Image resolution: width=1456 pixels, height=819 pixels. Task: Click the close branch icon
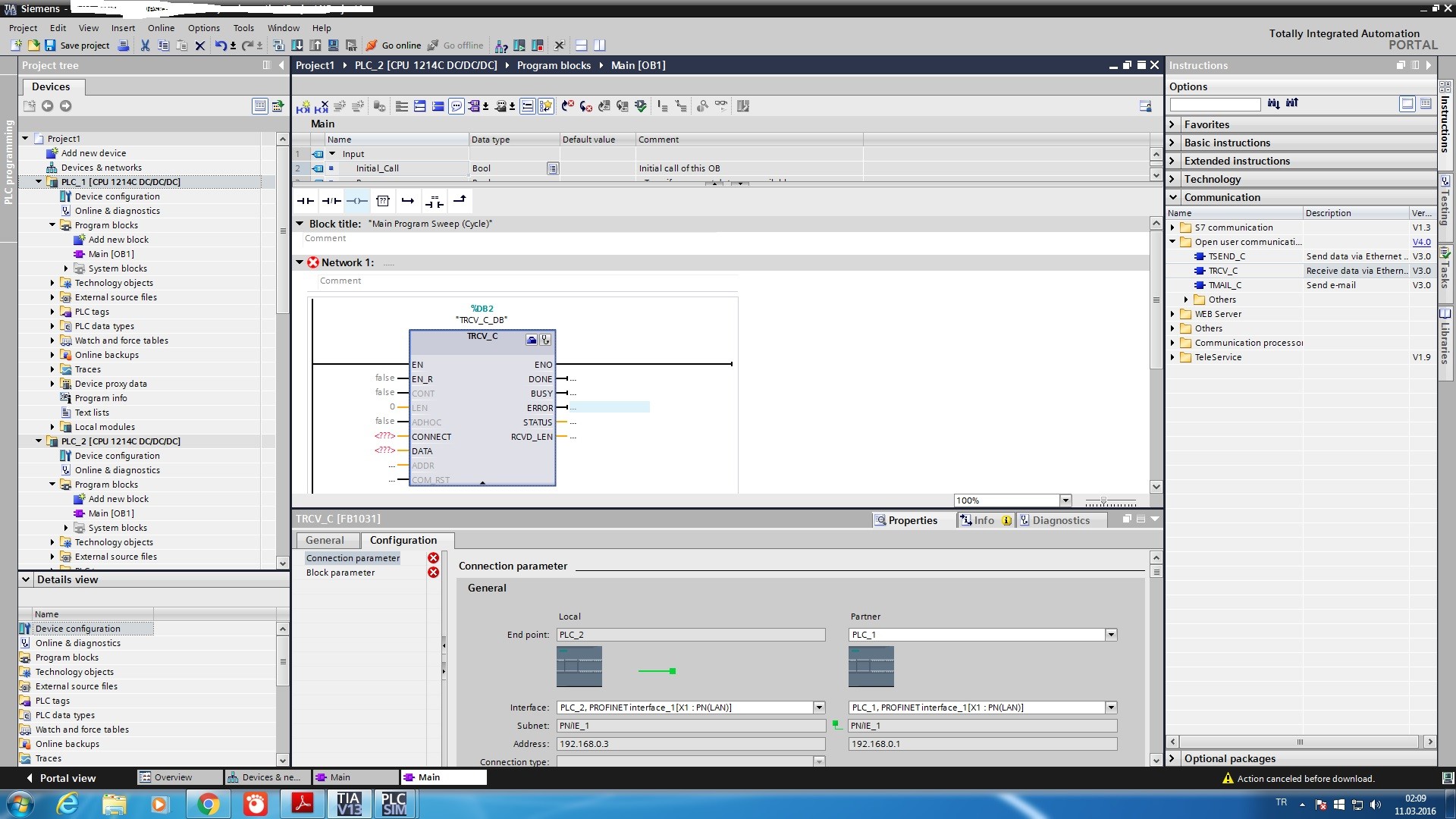point(460,200)
